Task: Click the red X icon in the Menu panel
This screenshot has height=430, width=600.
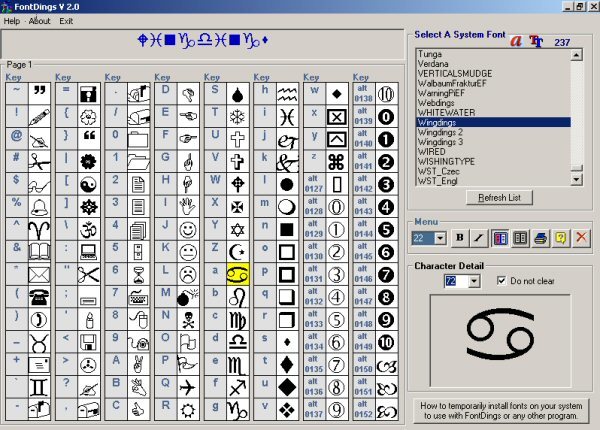Action: tap(581, 238)
